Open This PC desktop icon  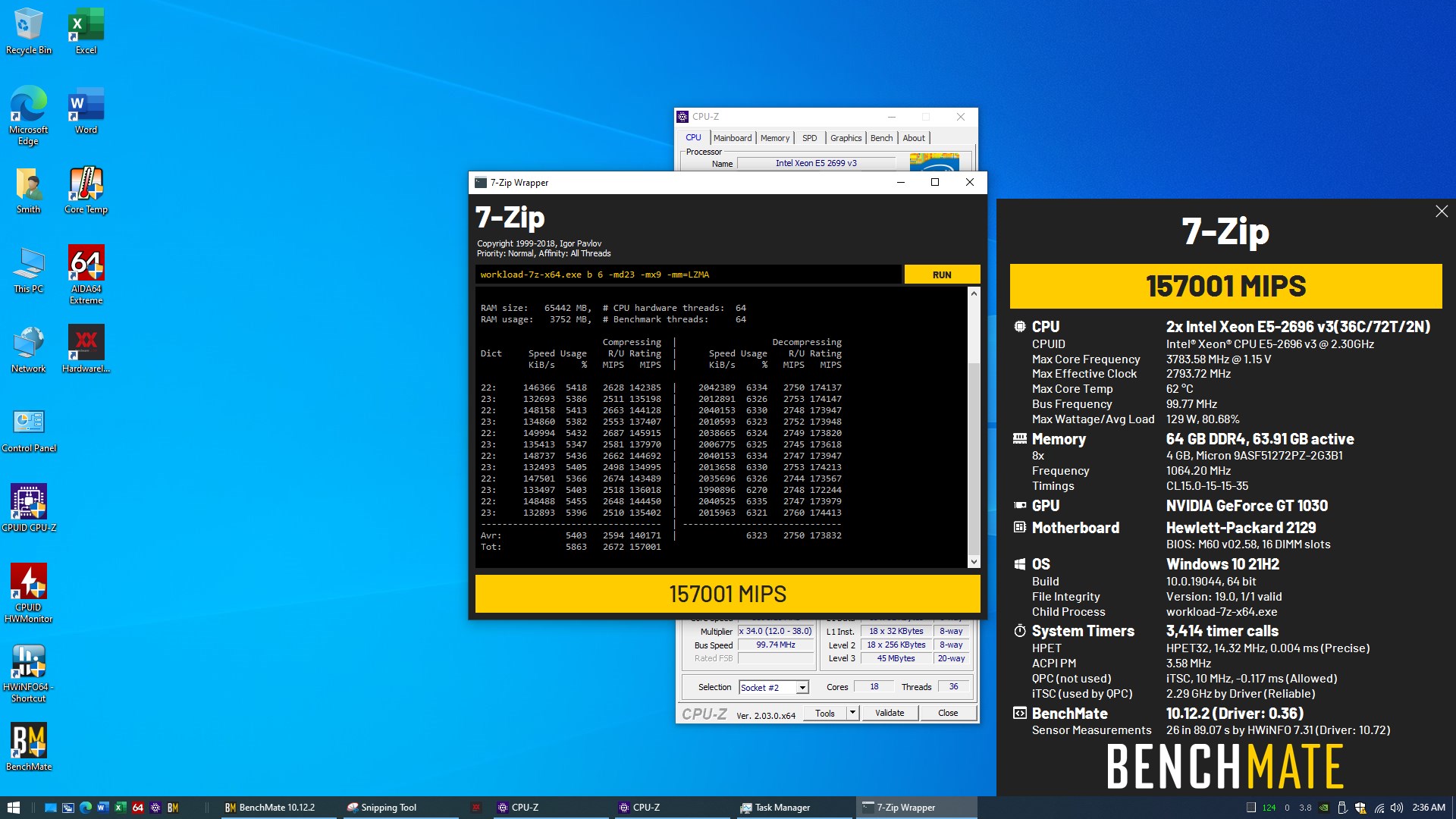tap(29, 270)
